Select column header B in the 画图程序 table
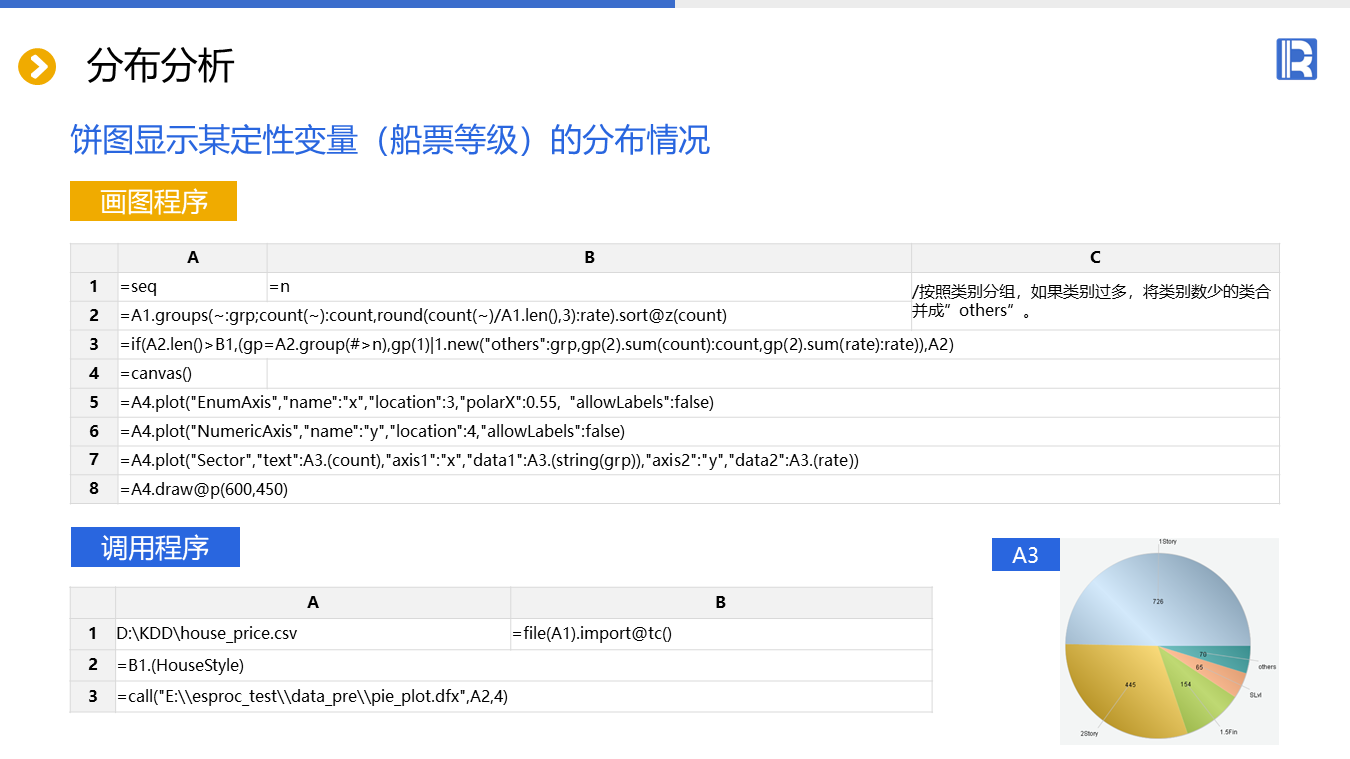The height and width of the screenshot is (759, 1350). (x=589, y=258)
